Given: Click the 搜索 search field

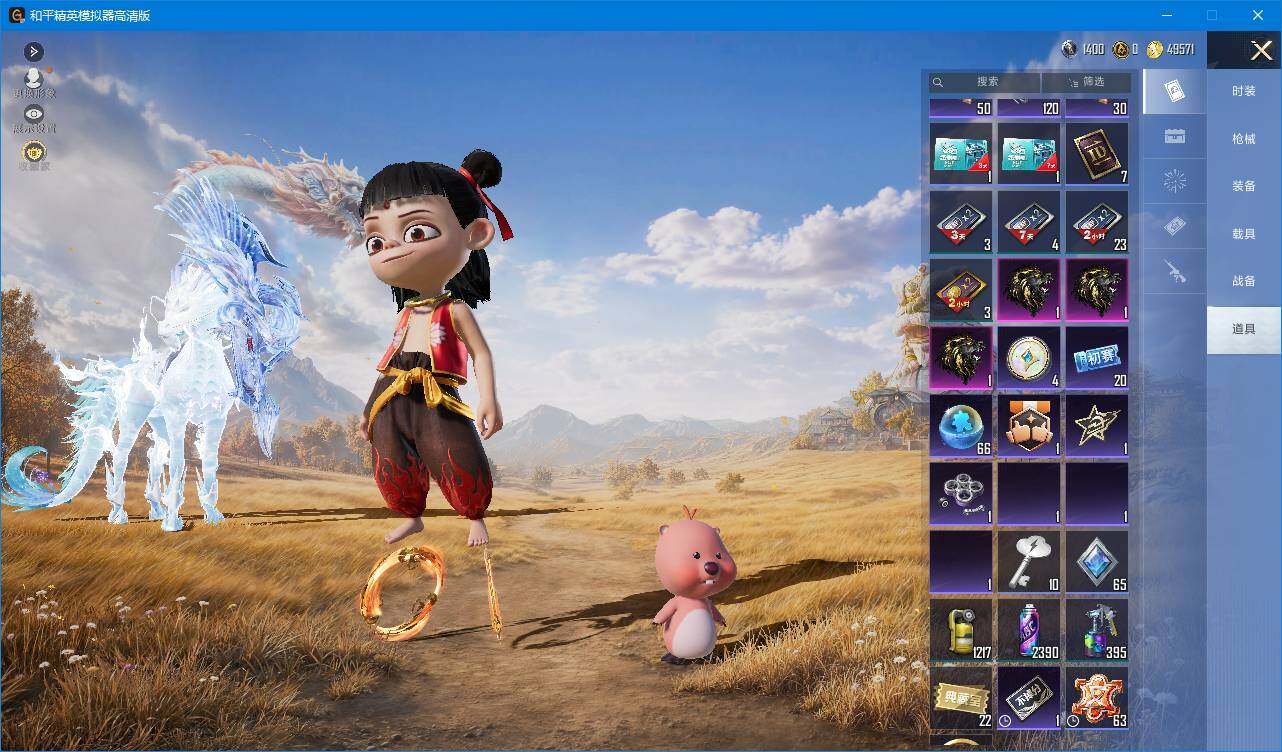Looking at the screenshot, I should pyautogui.click(x=985, y=82).
